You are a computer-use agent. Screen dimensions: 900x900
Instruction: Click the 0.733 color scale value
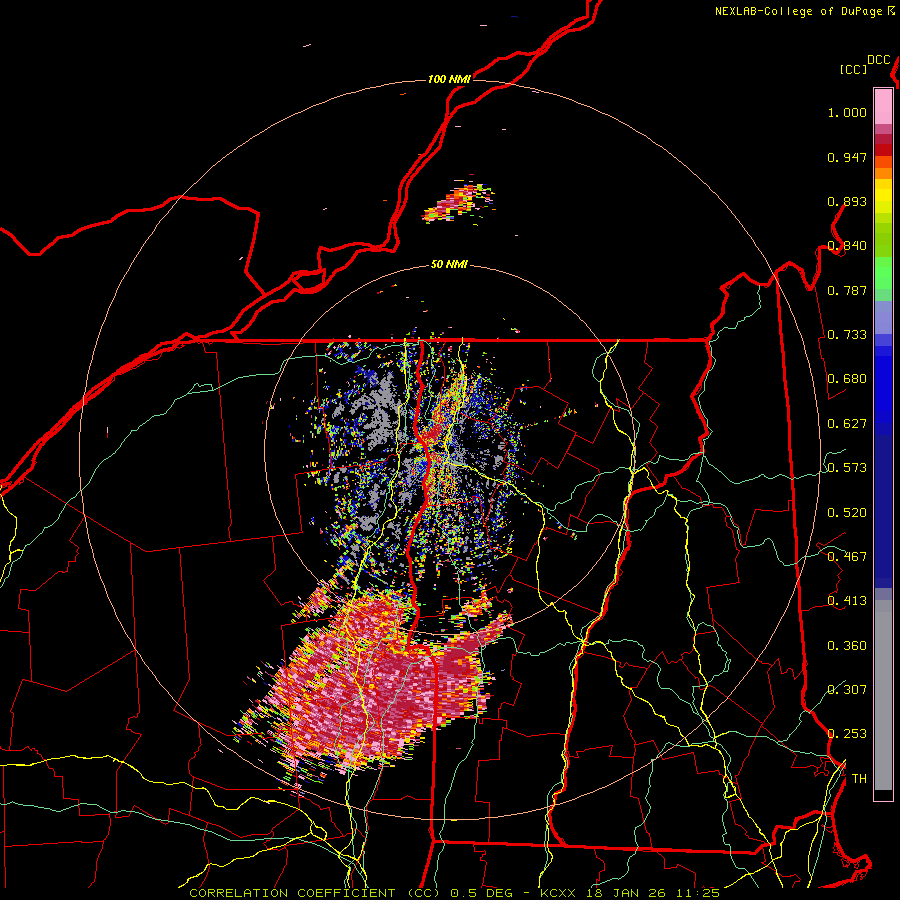pos(847,335)
